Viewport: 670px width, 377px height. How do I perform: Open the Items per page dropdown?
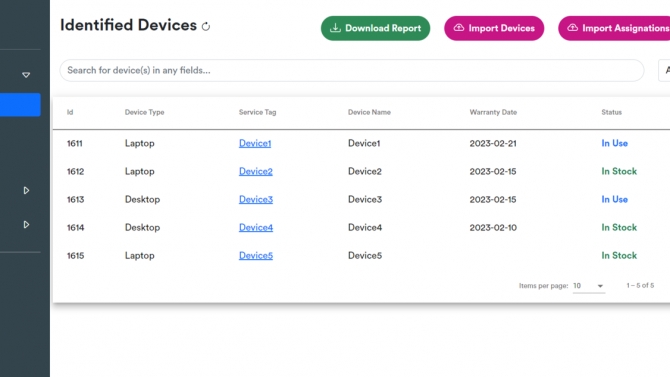coord(588,286)
